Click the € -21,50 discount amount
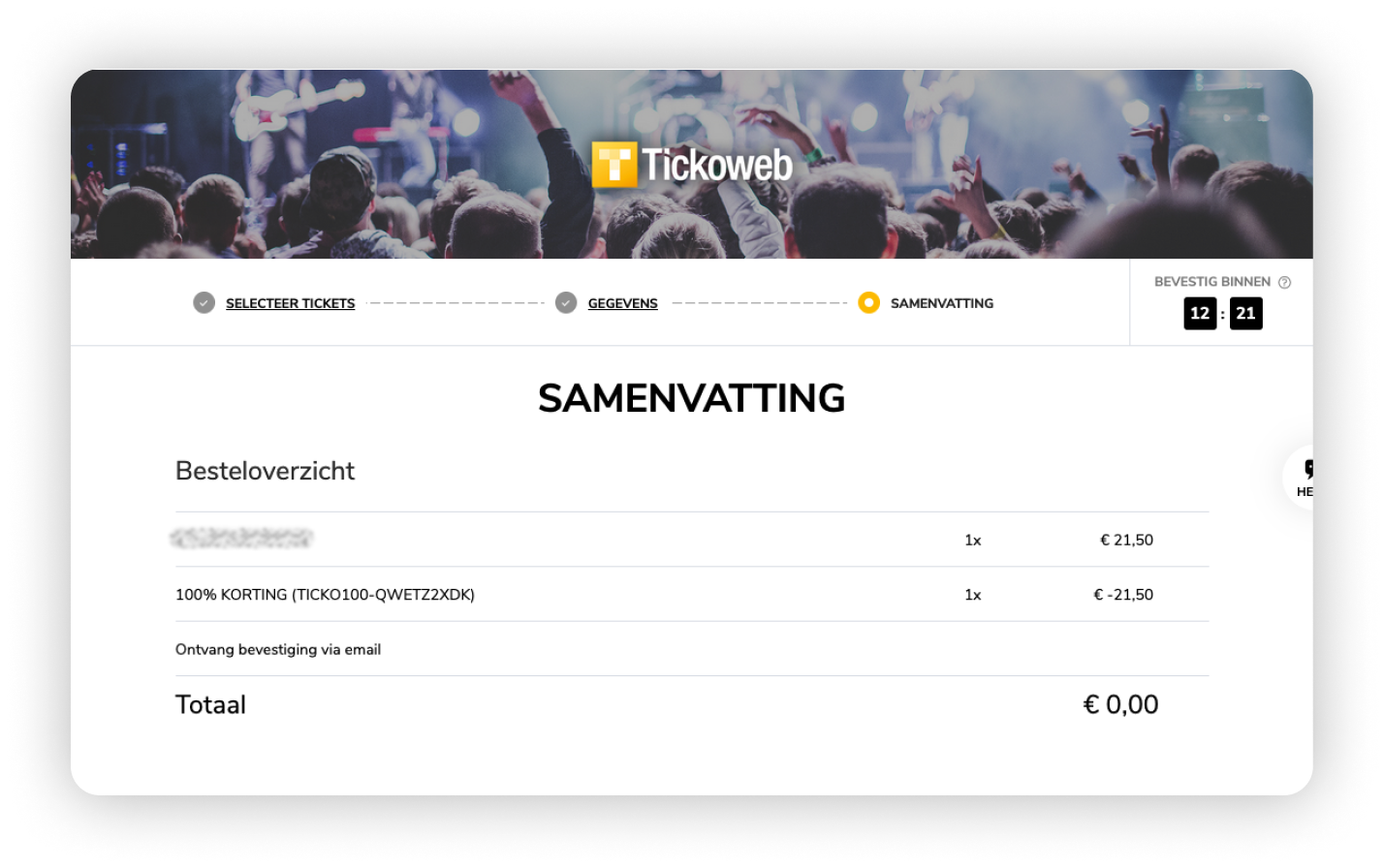Image resolution: width=1384 pixels, height=868 pixels. coord(1123,595)
